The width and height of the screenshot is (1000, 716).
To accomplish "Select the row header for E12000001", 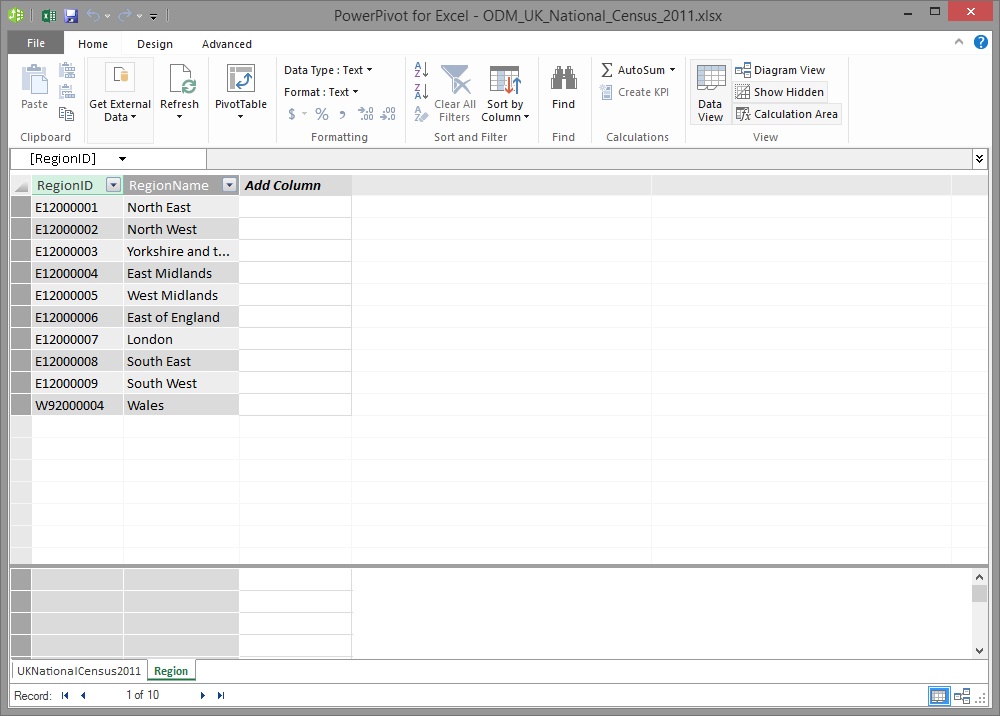I will pos(21,207).
